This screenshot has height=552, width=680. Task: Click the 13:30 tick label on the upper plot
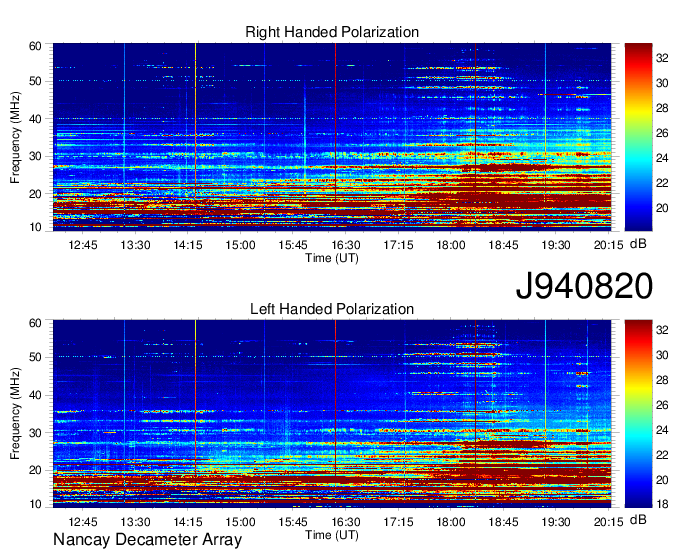coord(135,245)
